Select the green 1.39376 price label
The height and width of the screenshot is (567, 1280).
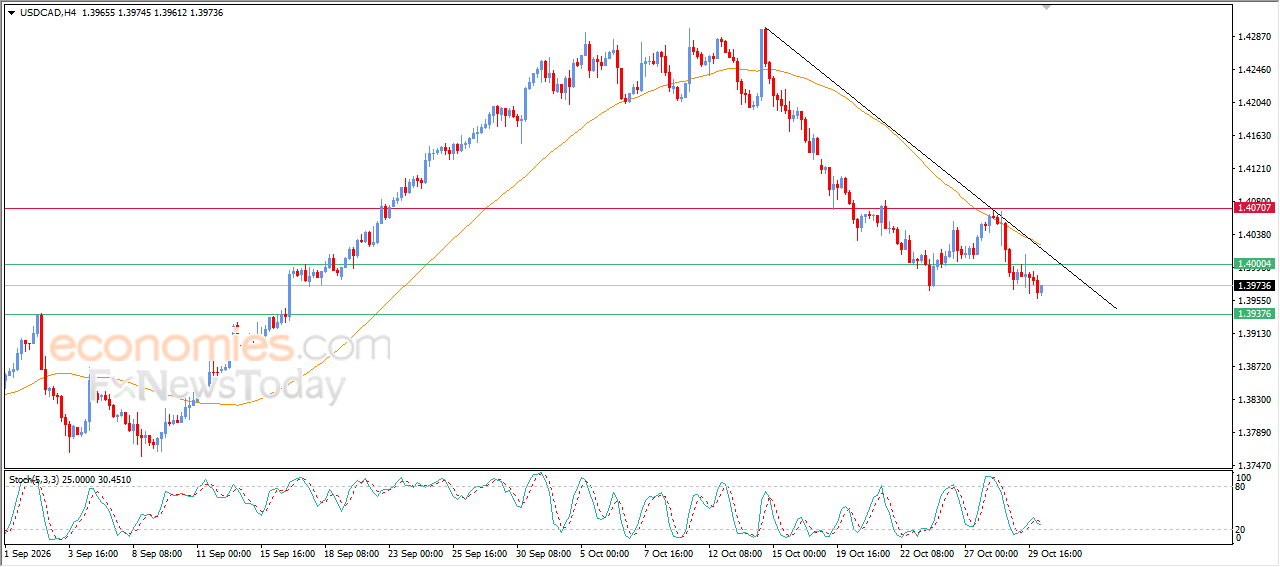(1254, 314)
